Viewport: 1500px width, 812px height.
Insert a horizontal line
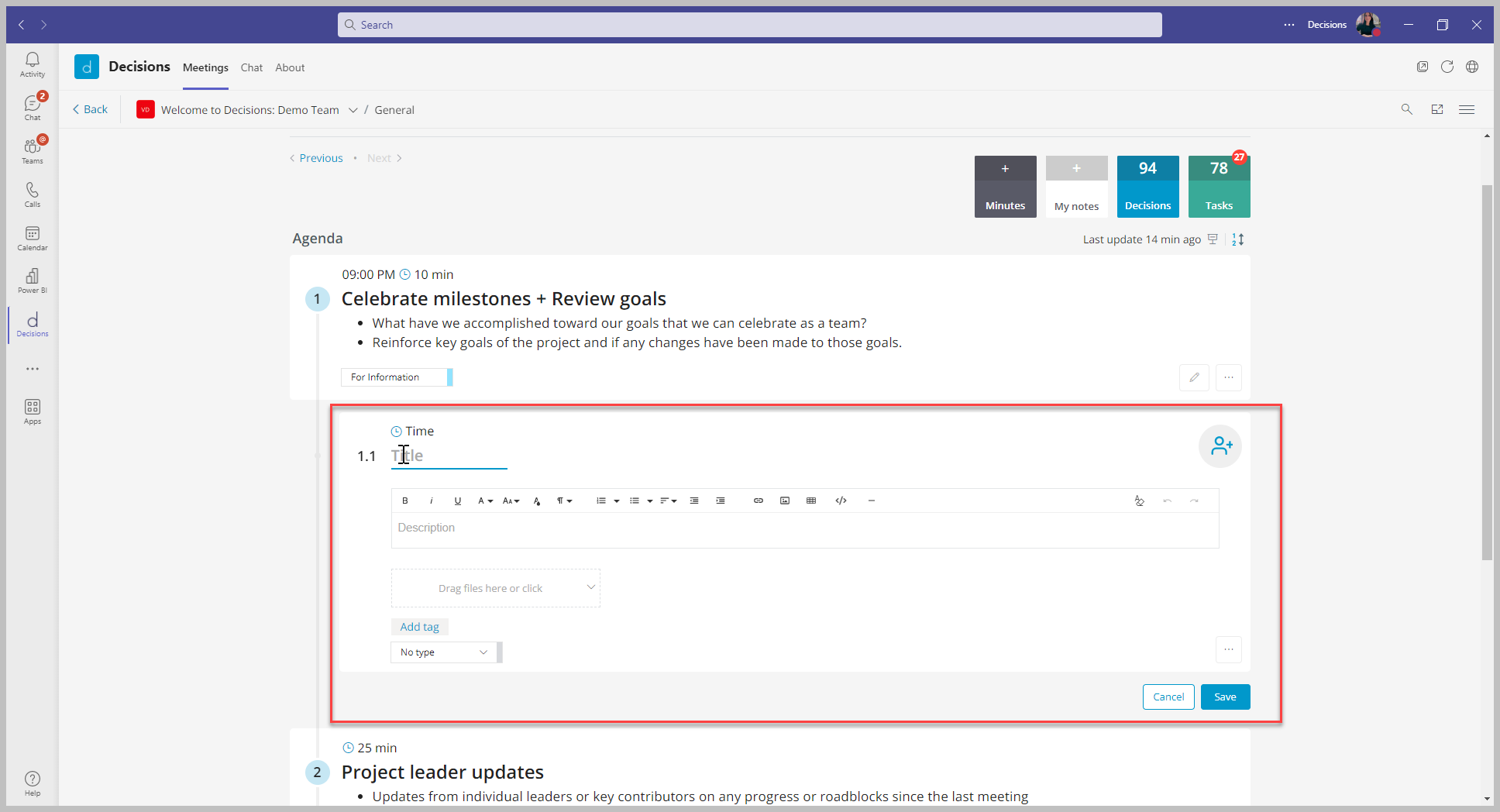coord(872,501)
